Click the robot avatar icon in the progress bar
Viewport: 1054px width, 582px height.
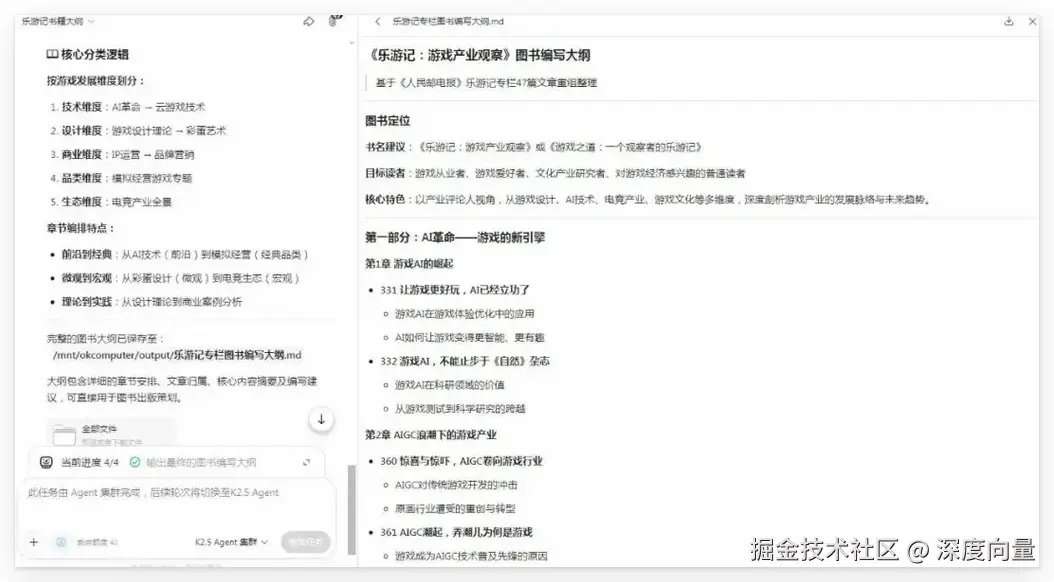(x=47, y=462)
